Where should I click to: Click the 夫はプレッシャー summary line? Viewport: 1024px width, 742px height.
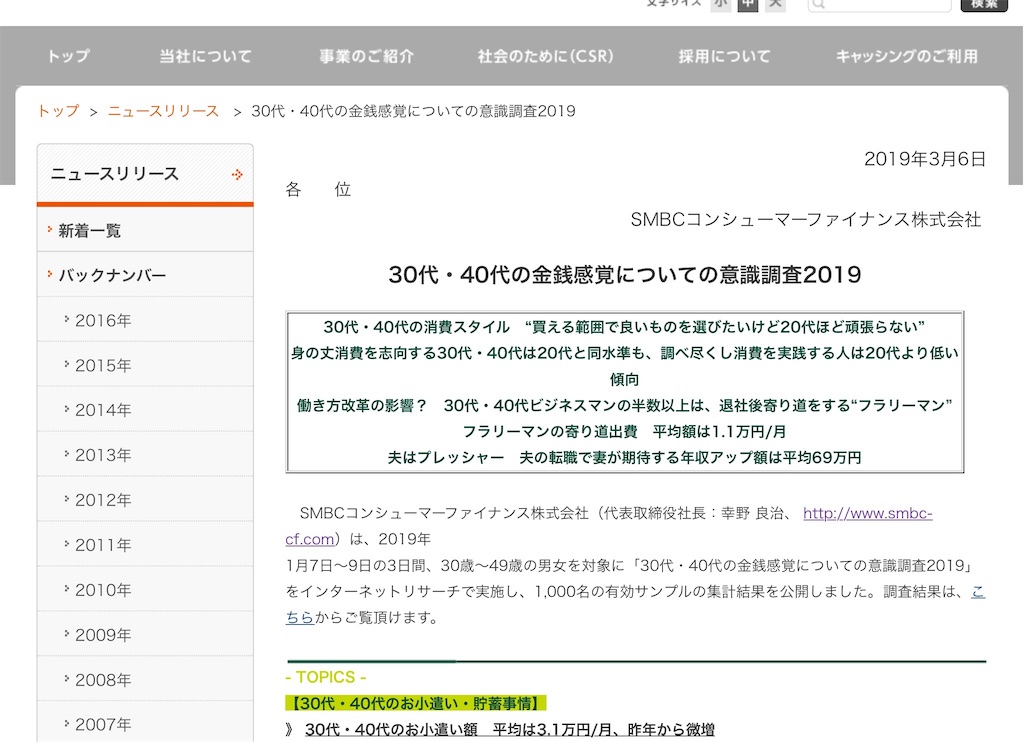click(624, 458)
